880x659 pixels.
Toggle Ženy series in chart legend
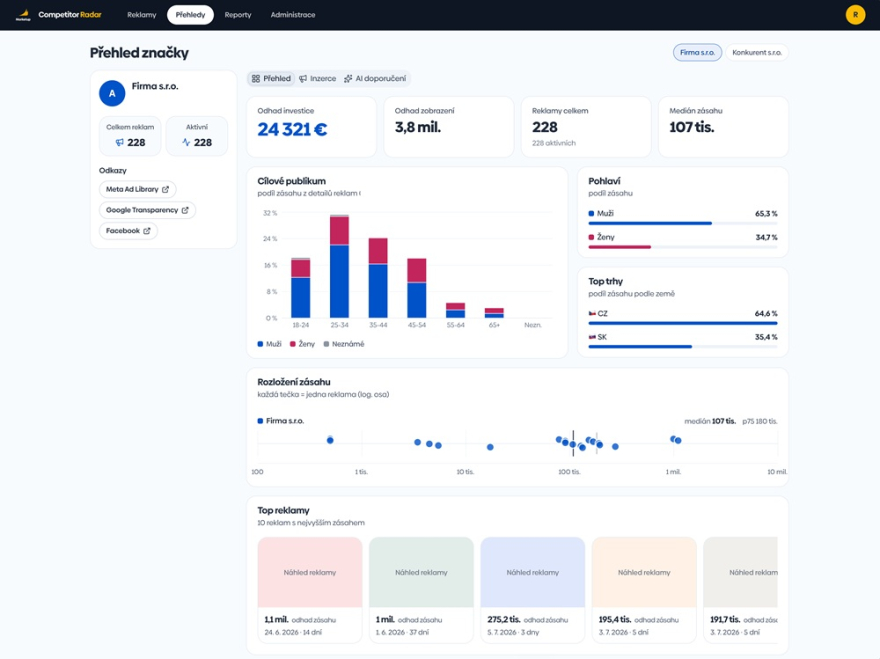tap(302, 344)
